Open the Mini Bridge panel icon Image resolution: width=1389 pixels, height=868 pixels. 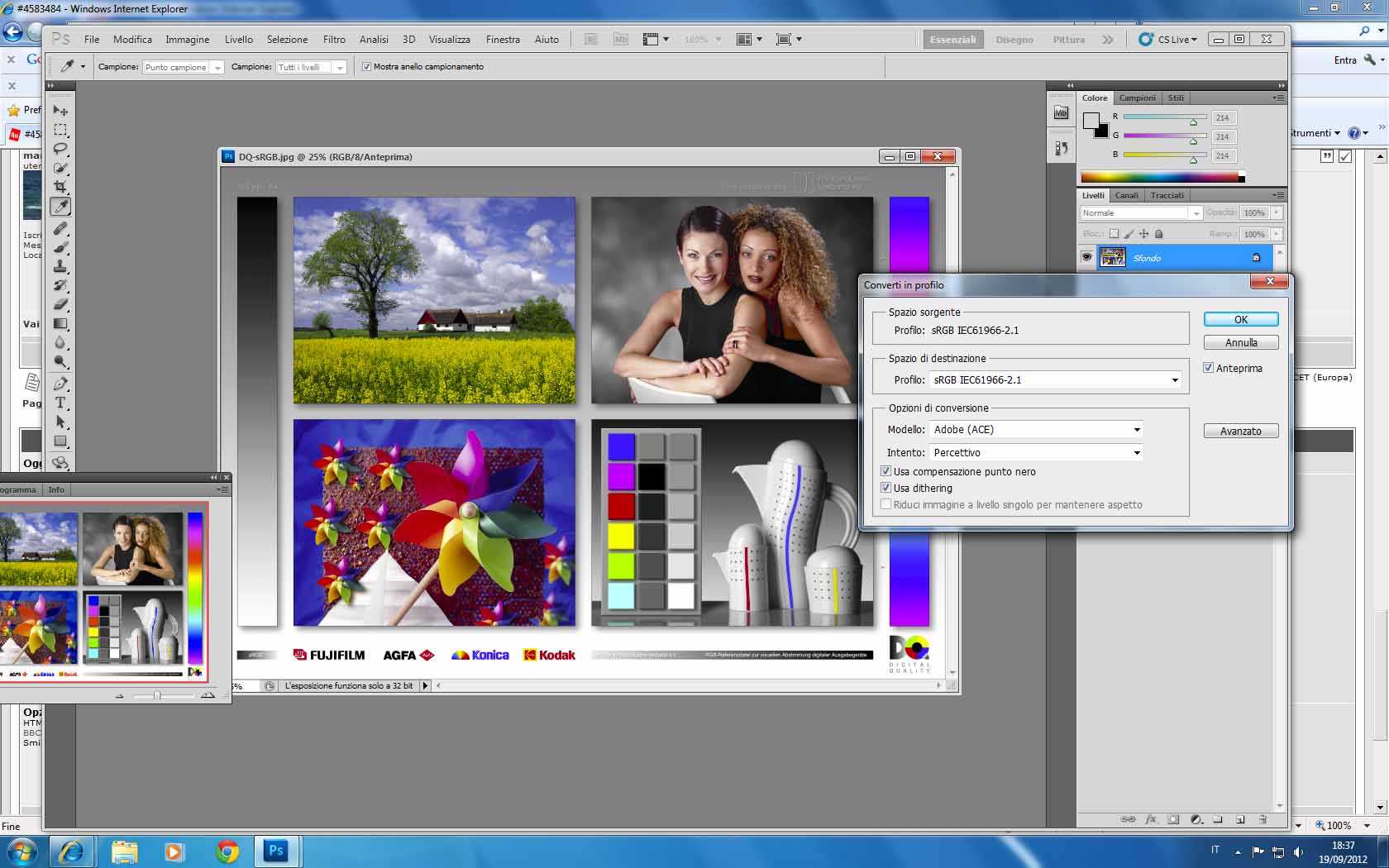1061,113
